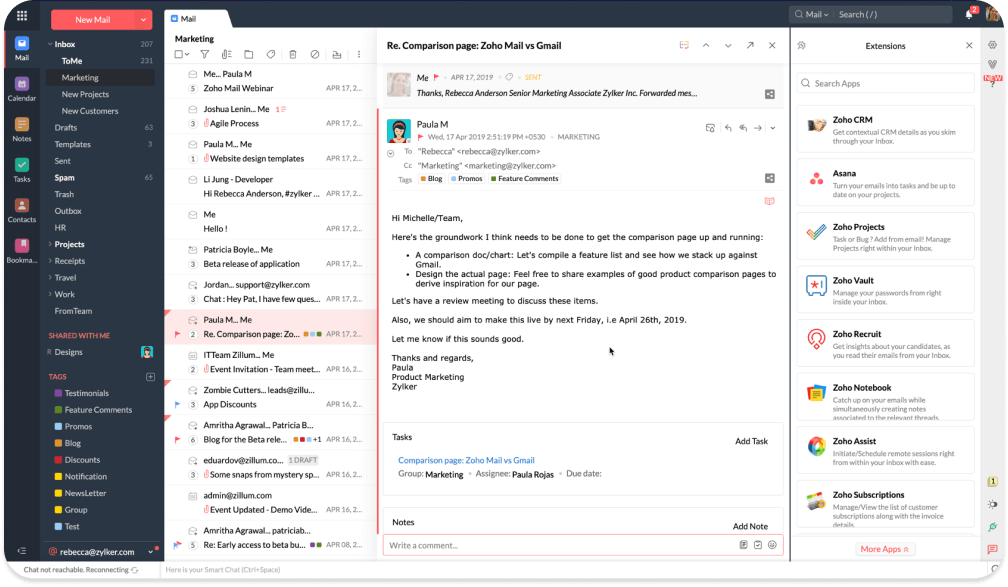Click the conversation summary icon in header
The image size is (1008, 587).
(684, 46)
